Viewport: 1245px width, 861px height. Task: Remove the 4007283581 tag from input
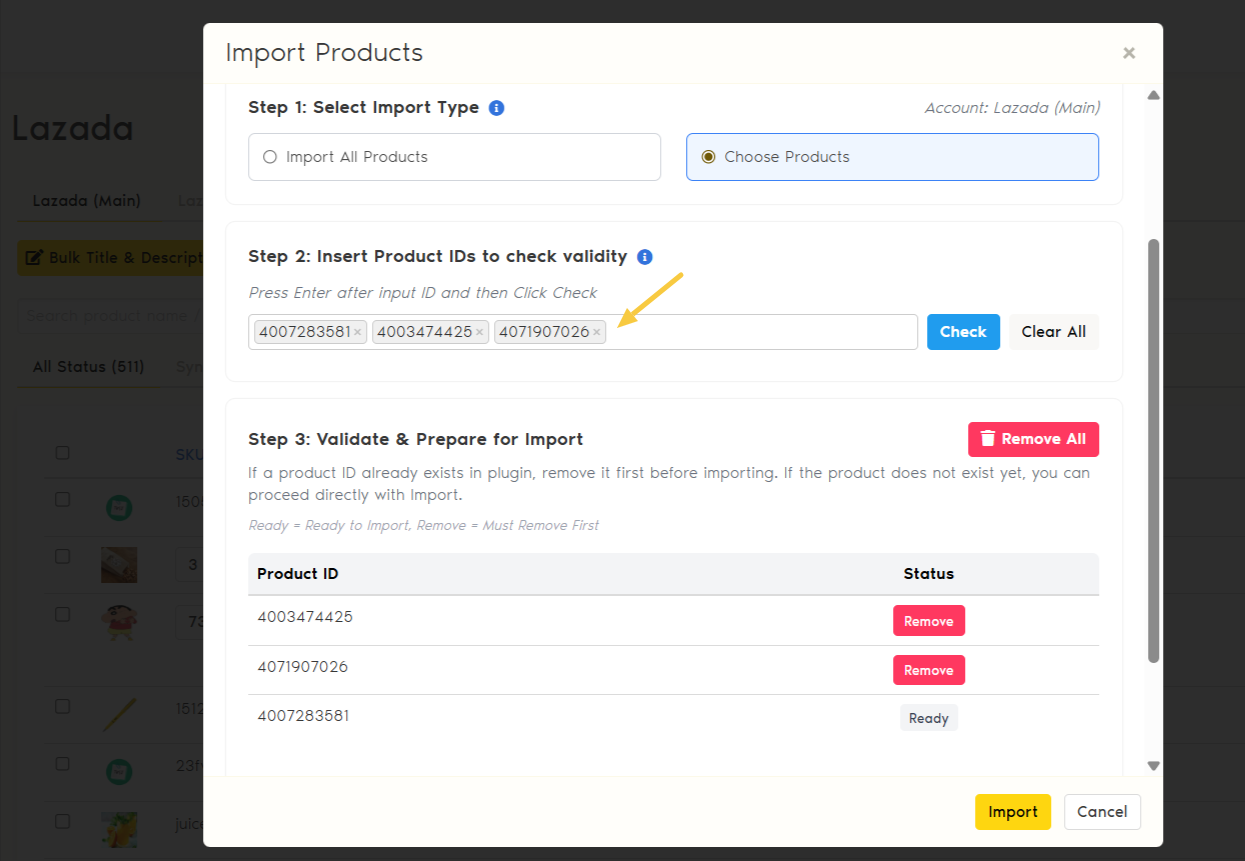pos(357,333)
